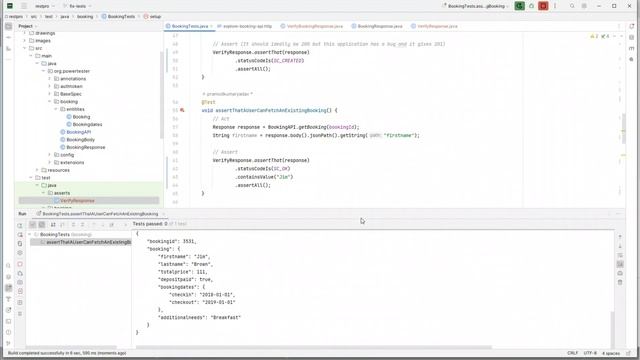Click BookingTests in the breadcrumb bar
The width and height of the screenshot is (640, 360).
pos(118,17)
